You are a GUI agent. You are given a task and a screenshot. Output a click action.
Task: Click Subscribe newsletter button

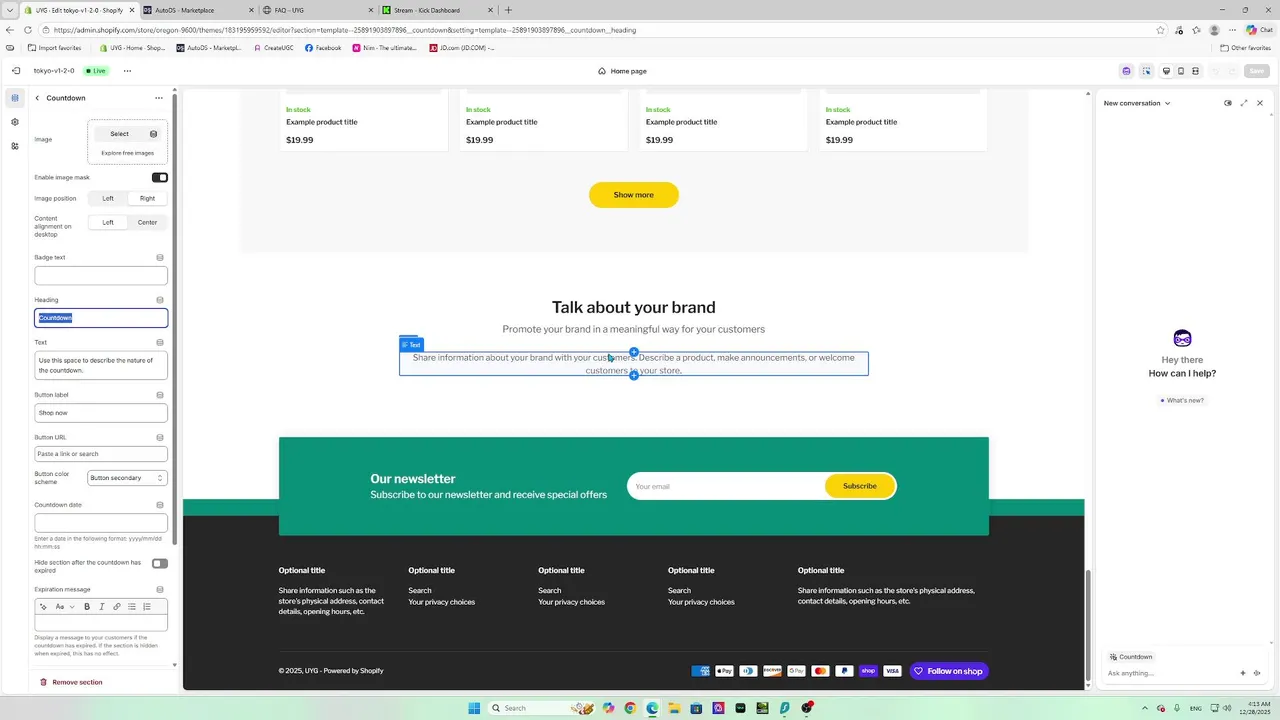(x=859, y=486)
